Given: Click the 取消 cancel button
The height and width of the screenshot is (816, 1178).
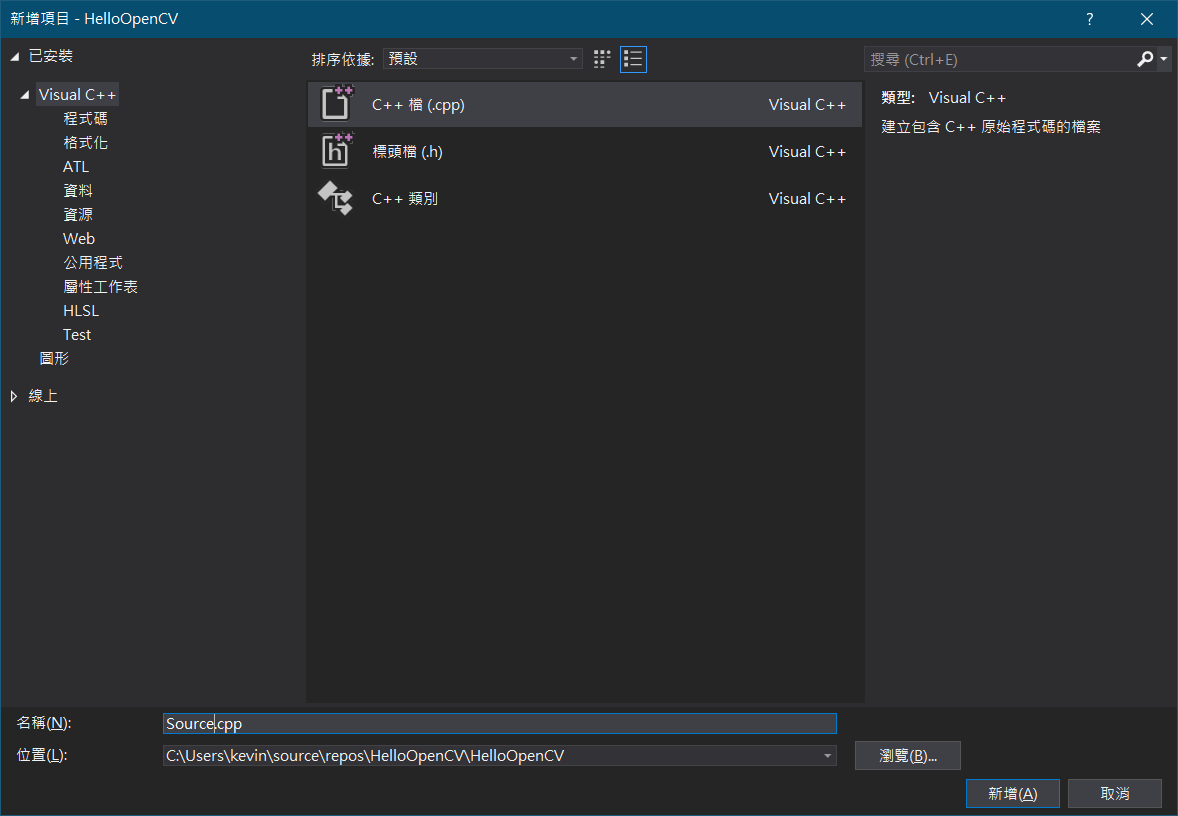Looking at the screenshot, I should (x=1114, y=794).
